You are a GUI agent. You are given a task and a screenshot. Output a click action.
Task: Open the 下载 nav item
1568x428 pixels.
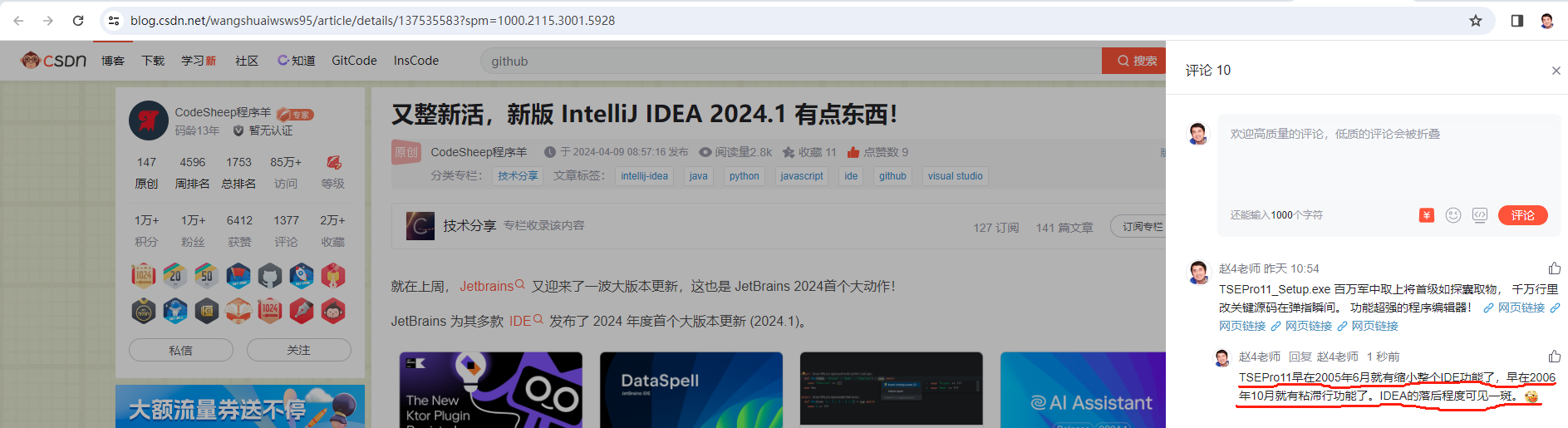pyautogui.click(x=153, y=61)
